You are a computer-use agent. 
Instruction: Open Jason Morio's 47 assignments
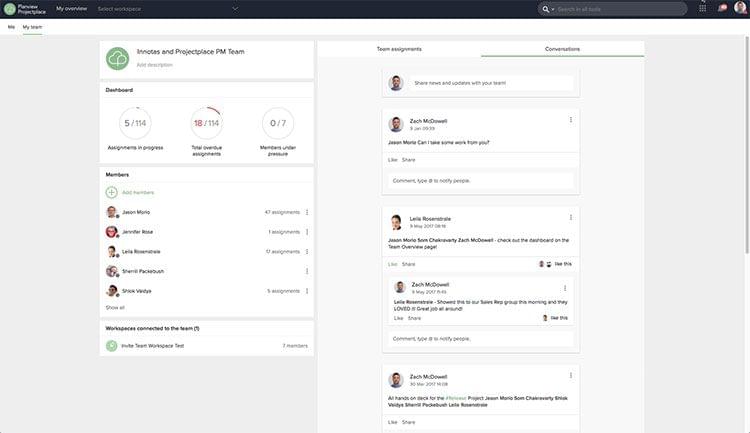pyautogui.click(x=282, y=212)
